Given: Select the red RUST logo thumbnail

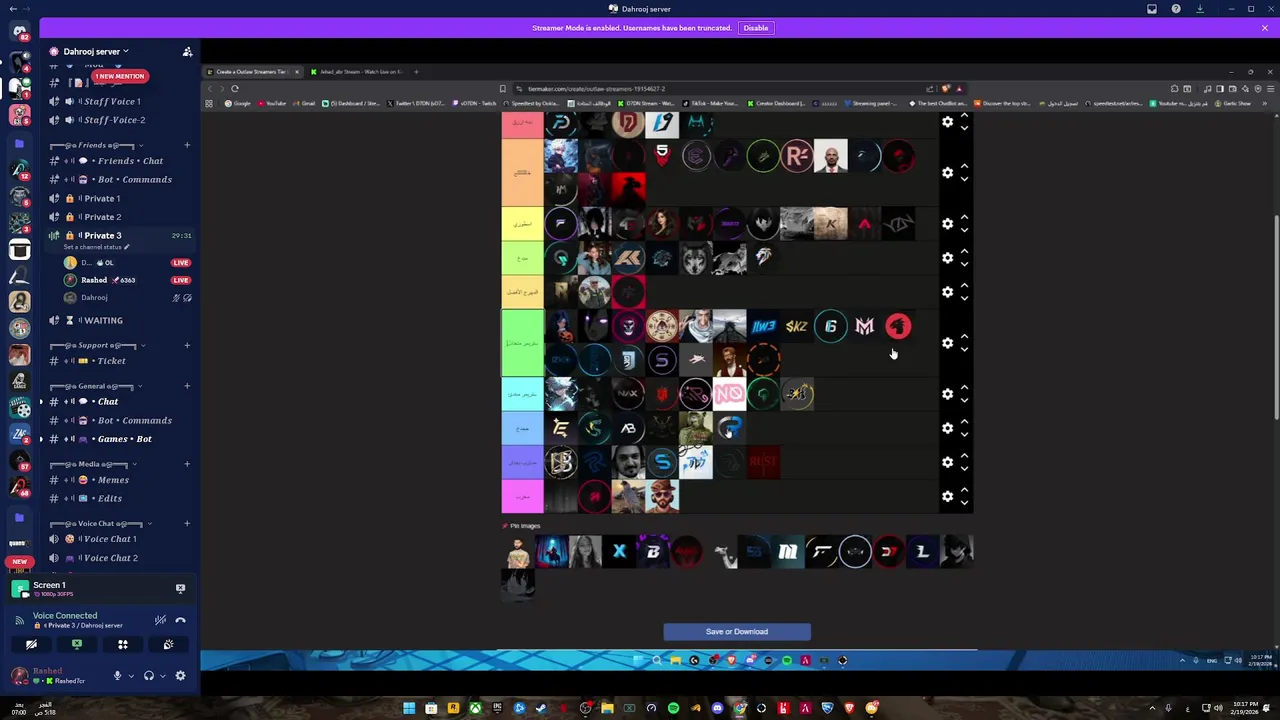Looking at the screenshot, I should pyautogui.click(x=763, y=462).
